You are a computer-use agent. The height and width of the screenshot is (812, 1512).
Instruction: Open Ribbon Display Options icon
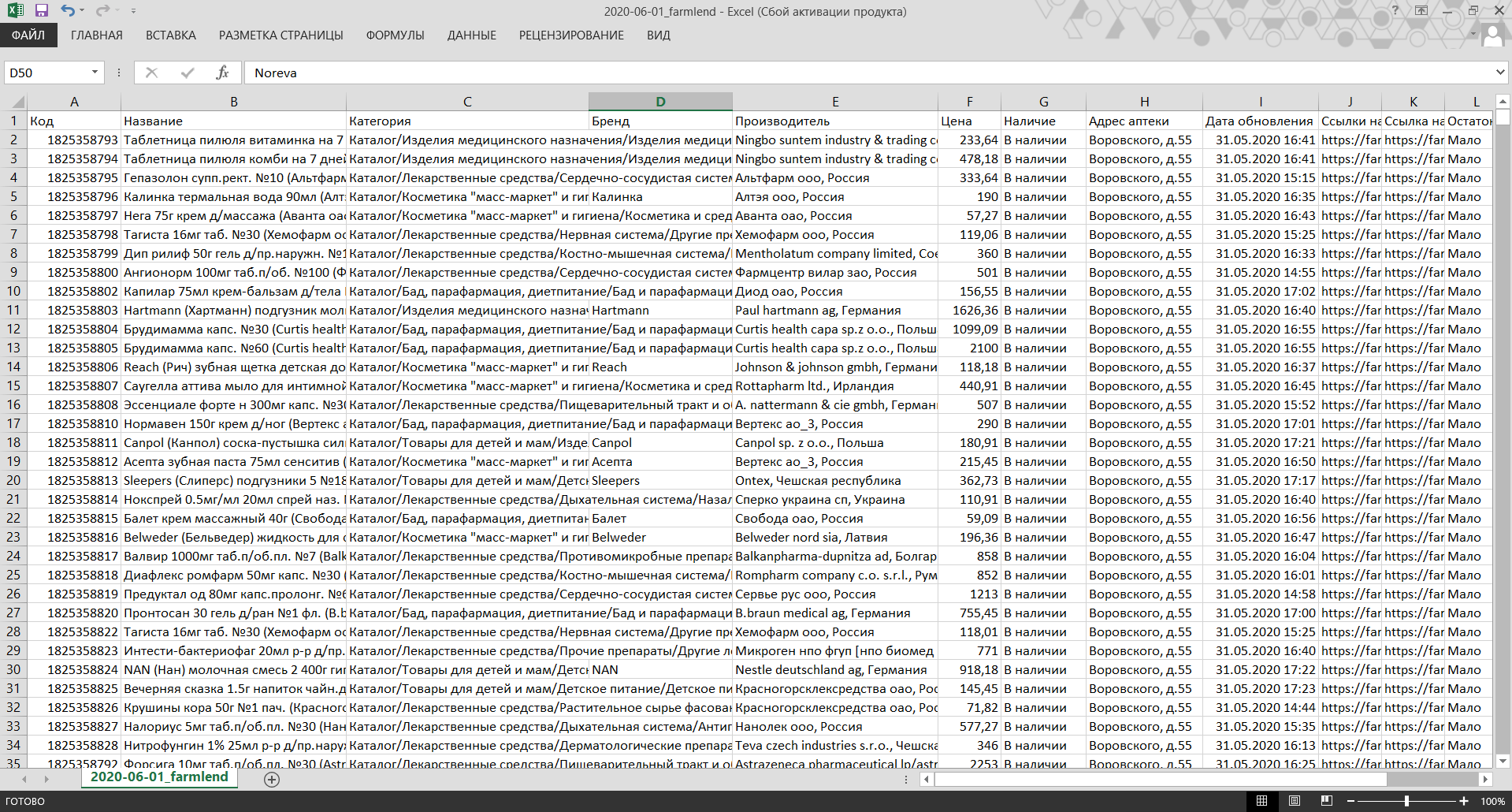[1421, 10]
